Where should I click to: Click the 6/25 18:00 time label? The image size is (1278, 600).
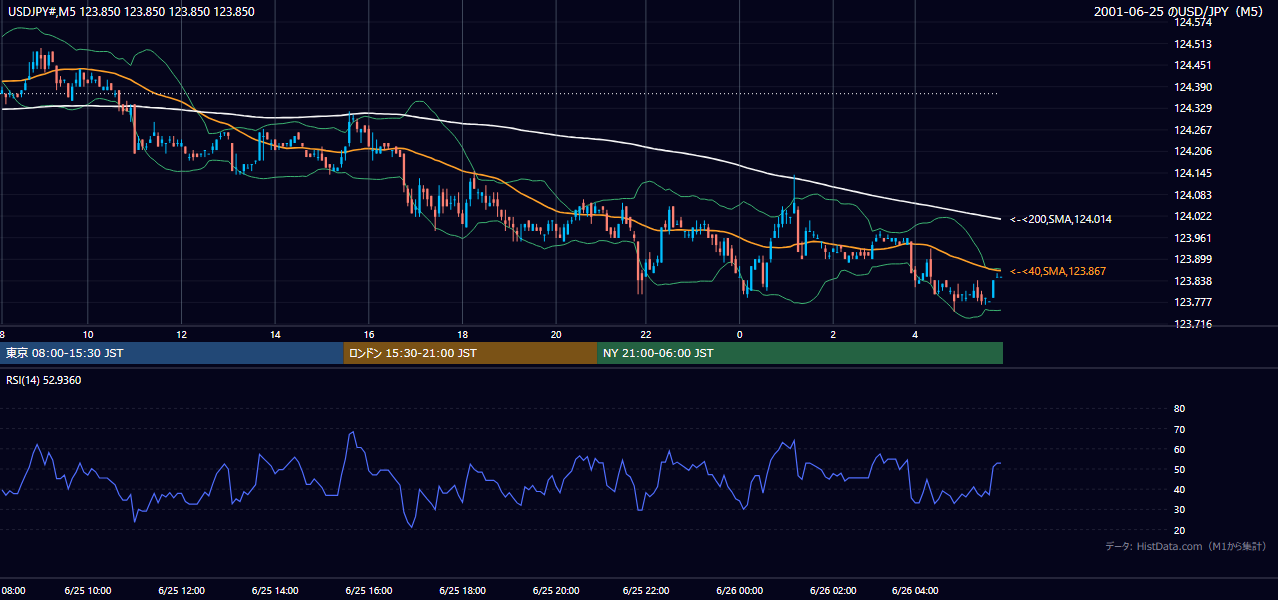pos(462,590)
